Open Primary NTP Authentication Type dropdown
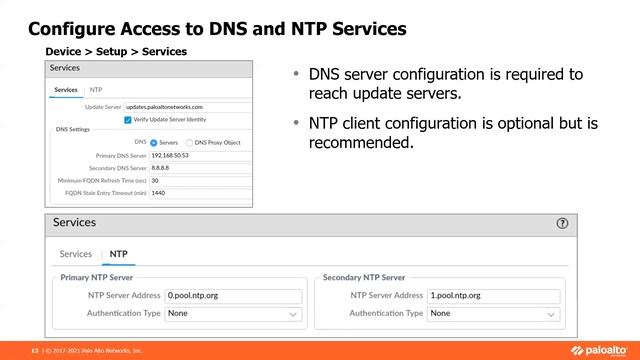The image size is (640, 360). click(233, 314)
